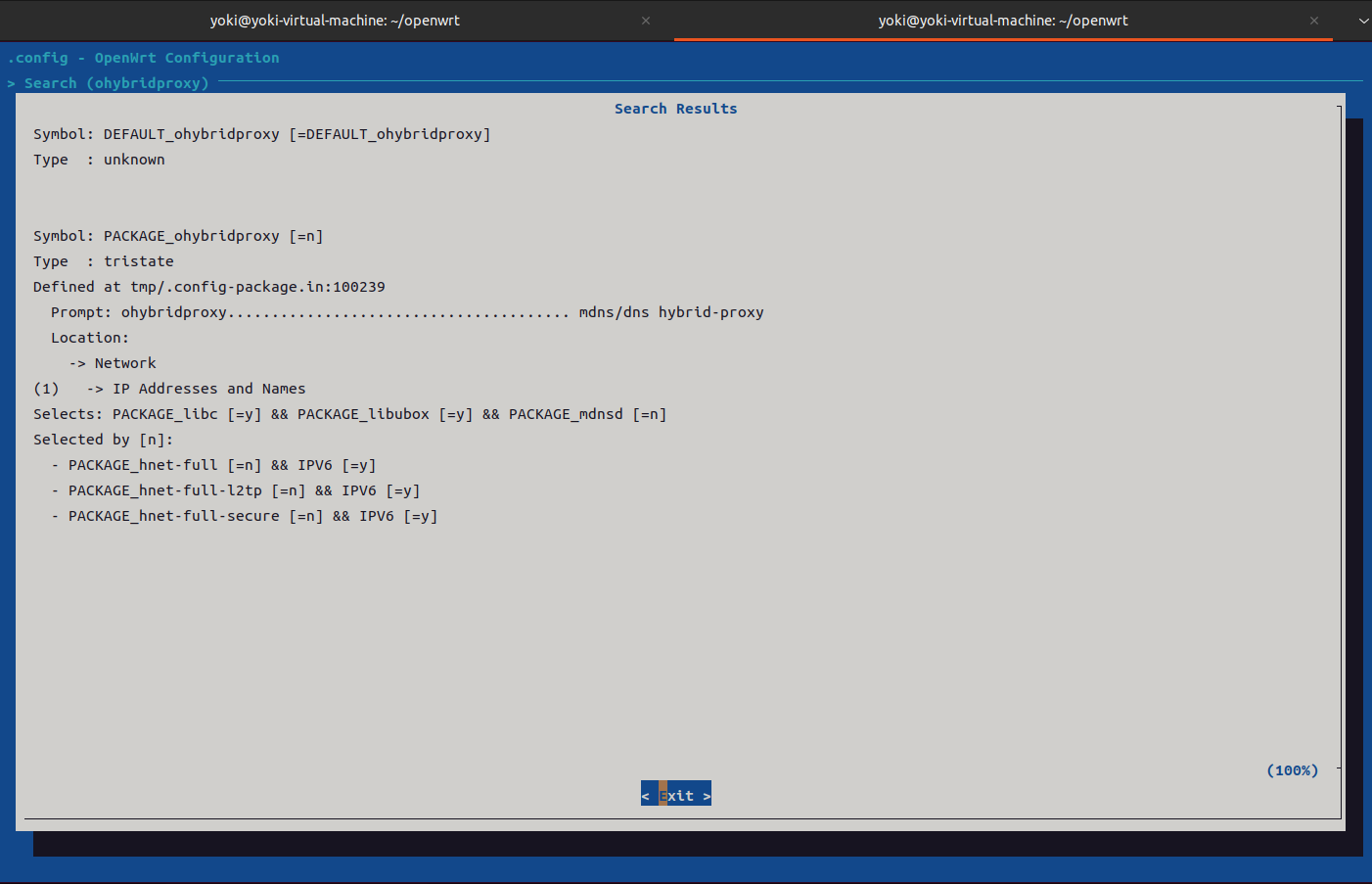Screen dimensions: 1372x884
Task: Click the IP Addresses and Names location
Action: pos(199,388)
